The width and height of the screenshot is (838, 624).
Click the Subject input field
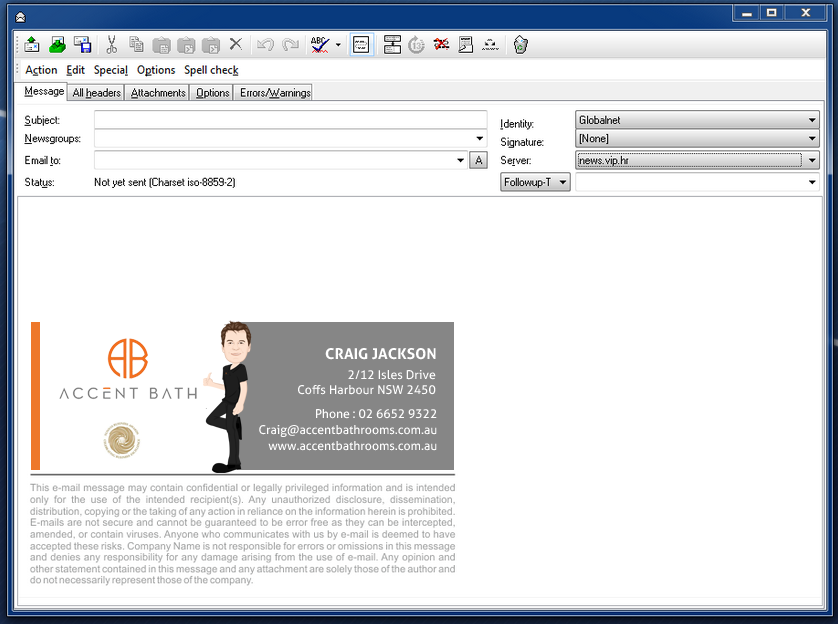tap(291, 120)
